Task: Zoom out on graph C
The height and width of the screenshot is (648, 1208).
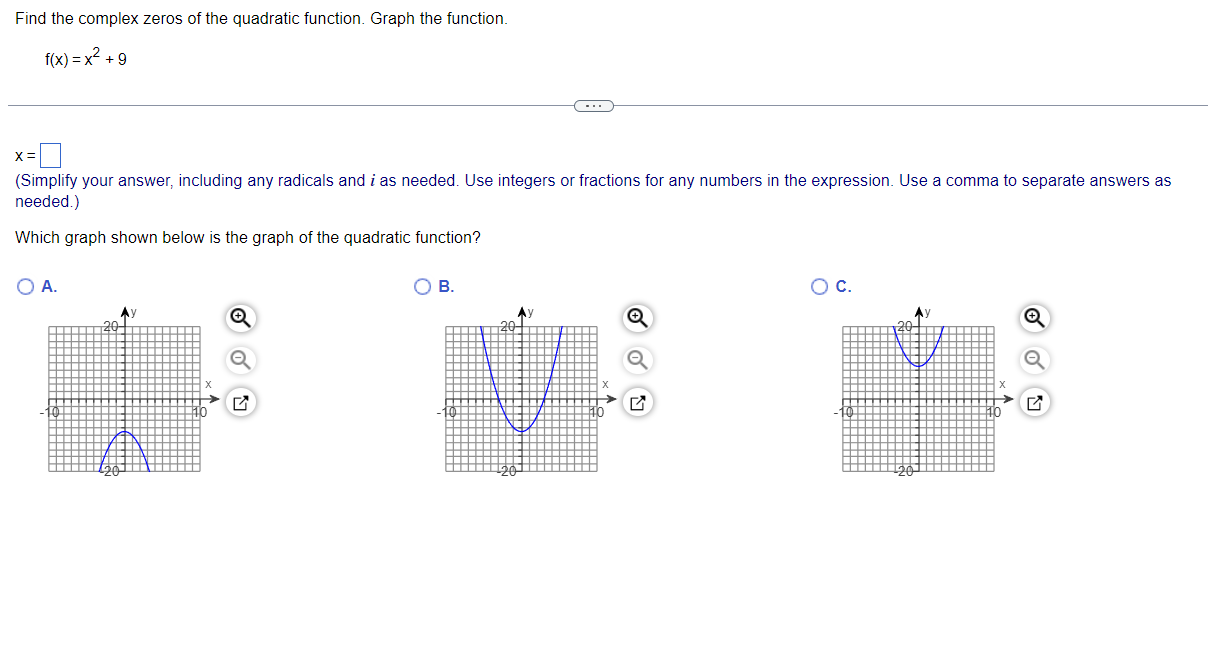Action: tap(1034, 359)
